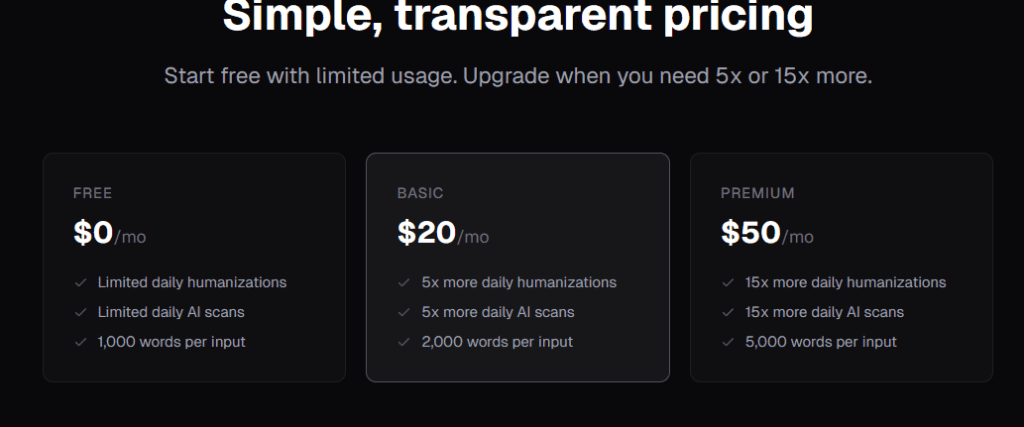The width and height of the screenshot is (1024, 427).
Task: Select the FREE plan label
Action: tap(93, 193)
